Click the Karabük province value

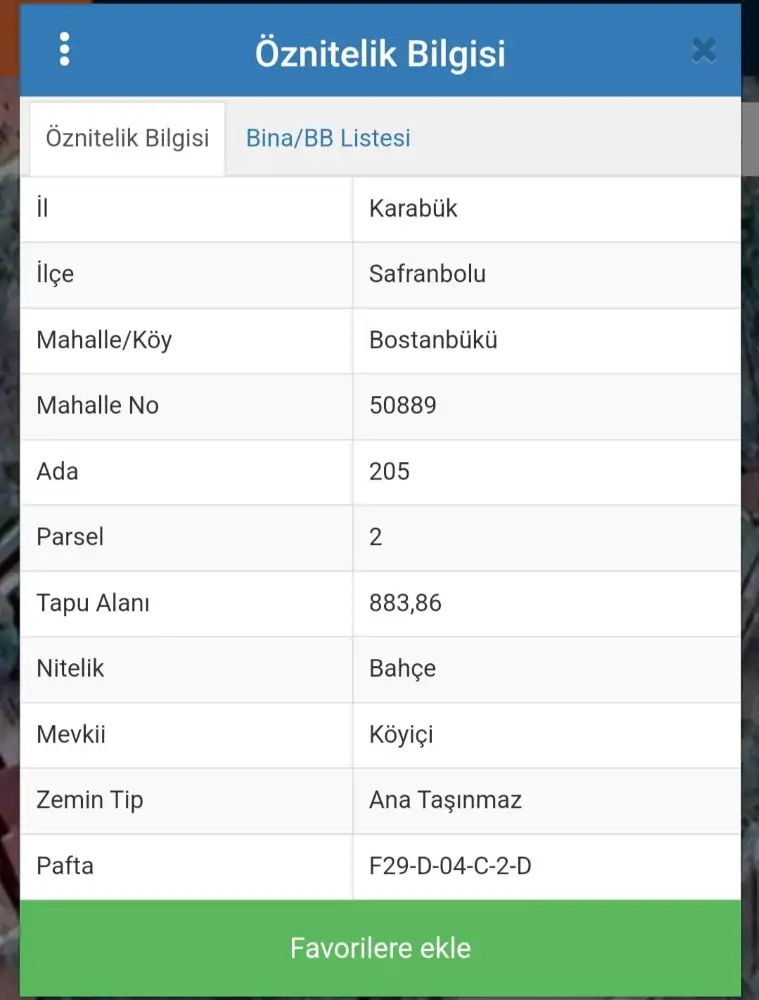[x=413, y=209]
